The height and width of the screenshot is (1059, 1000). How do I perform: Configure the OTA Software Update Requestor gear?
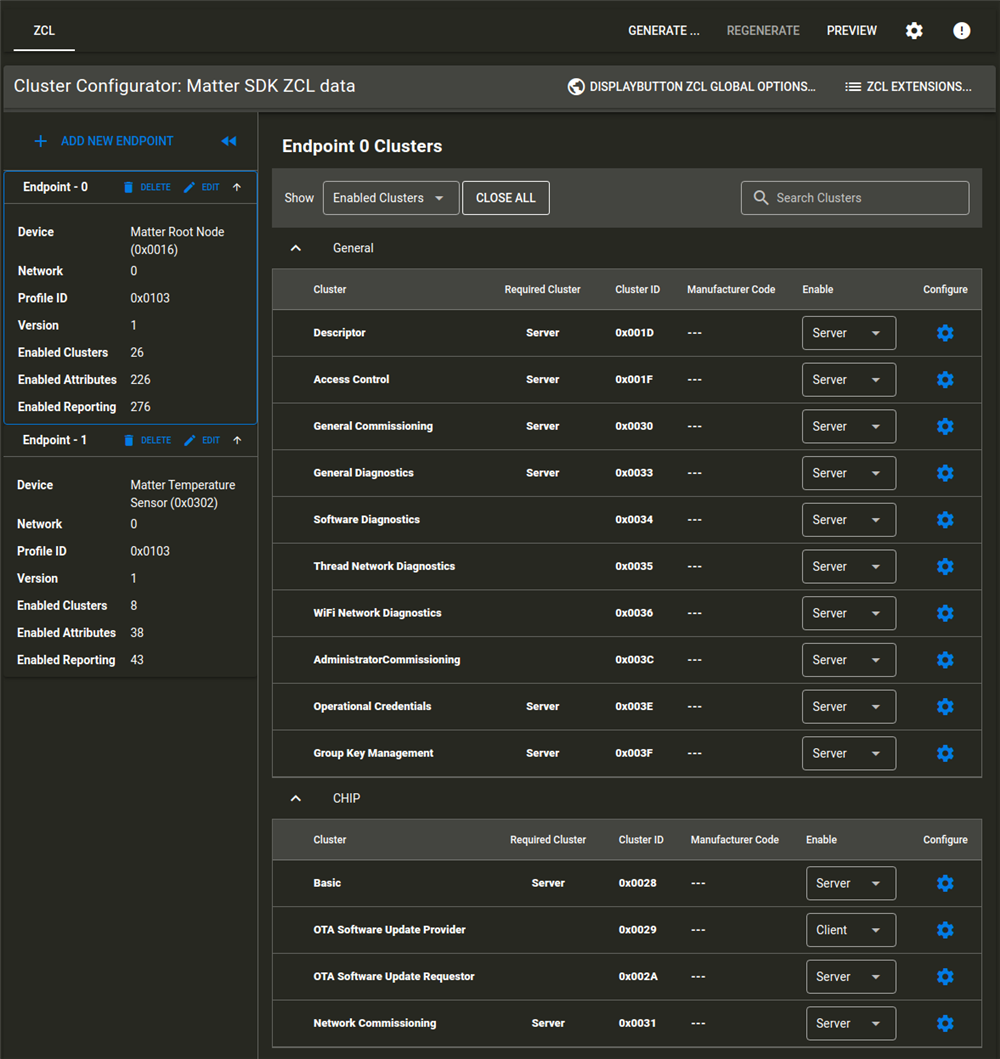(x=945, y=977)
